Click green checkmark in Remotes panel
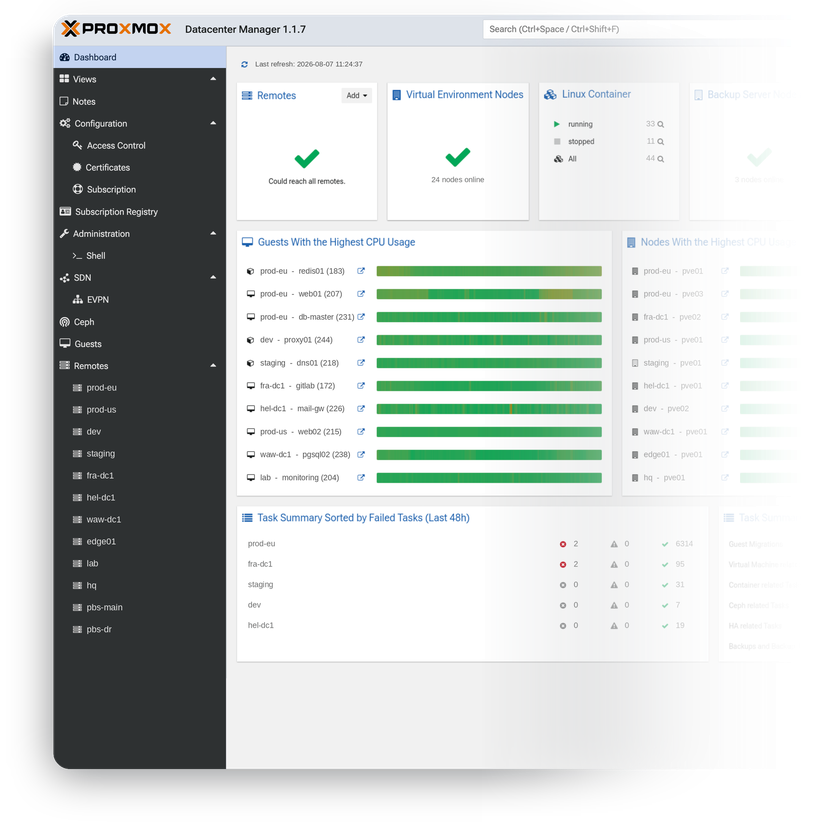This screenshot has width=840, height=836. point(307,159)
